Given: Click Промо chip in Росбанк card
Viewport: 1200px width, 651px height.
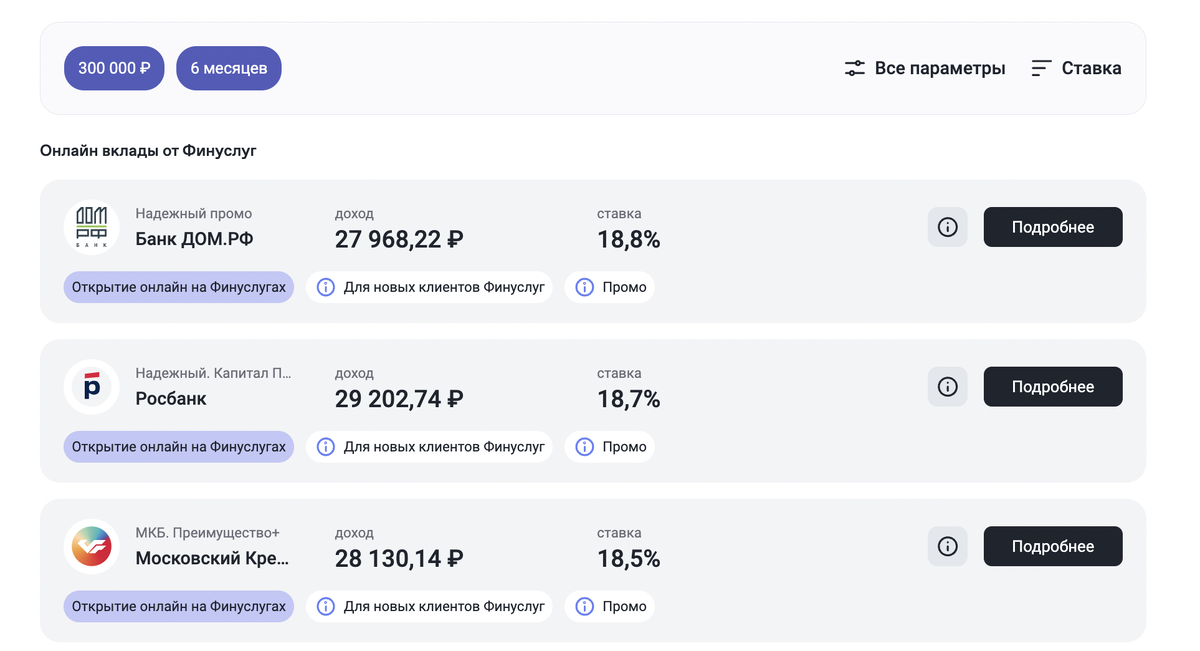Looking at the screenshot, I should (x=610, y=447).
